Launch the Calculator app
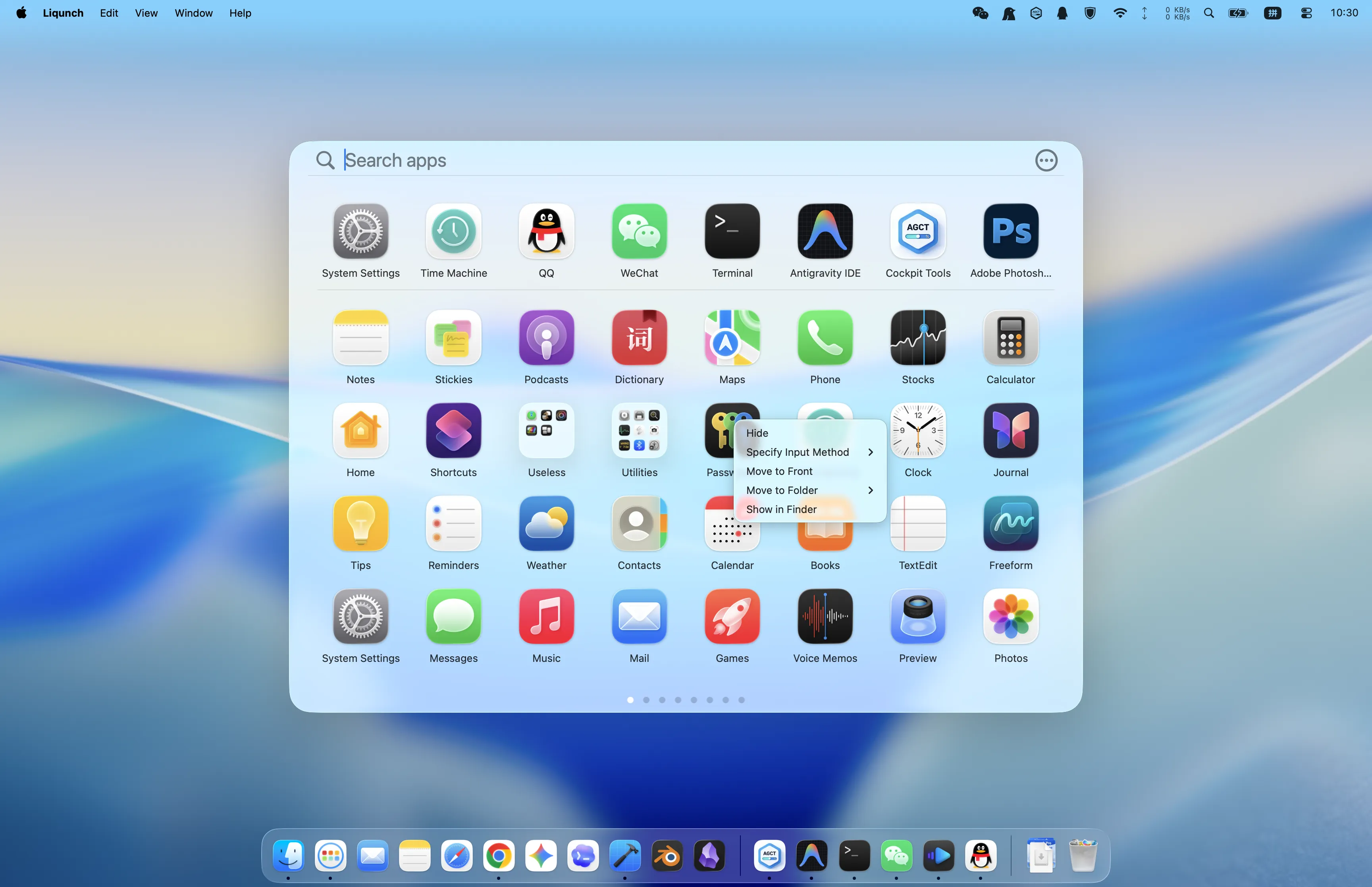Image resolution: width=1372 pixels, height=887 pixels. [x=1010, y=337]
